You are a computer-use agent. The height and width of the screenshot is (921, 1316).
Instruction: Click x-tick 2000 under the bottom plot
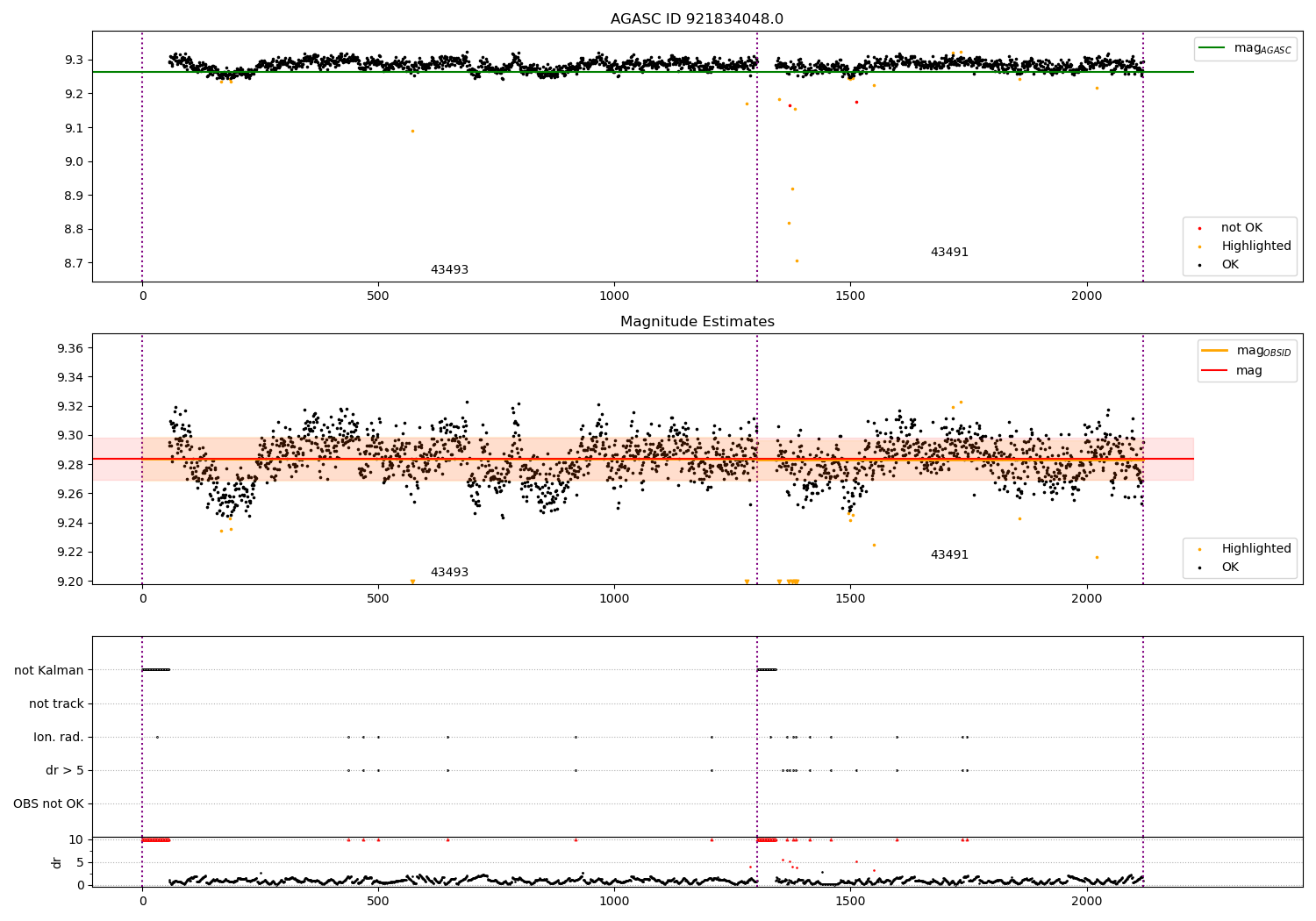tap(1087, 902)
